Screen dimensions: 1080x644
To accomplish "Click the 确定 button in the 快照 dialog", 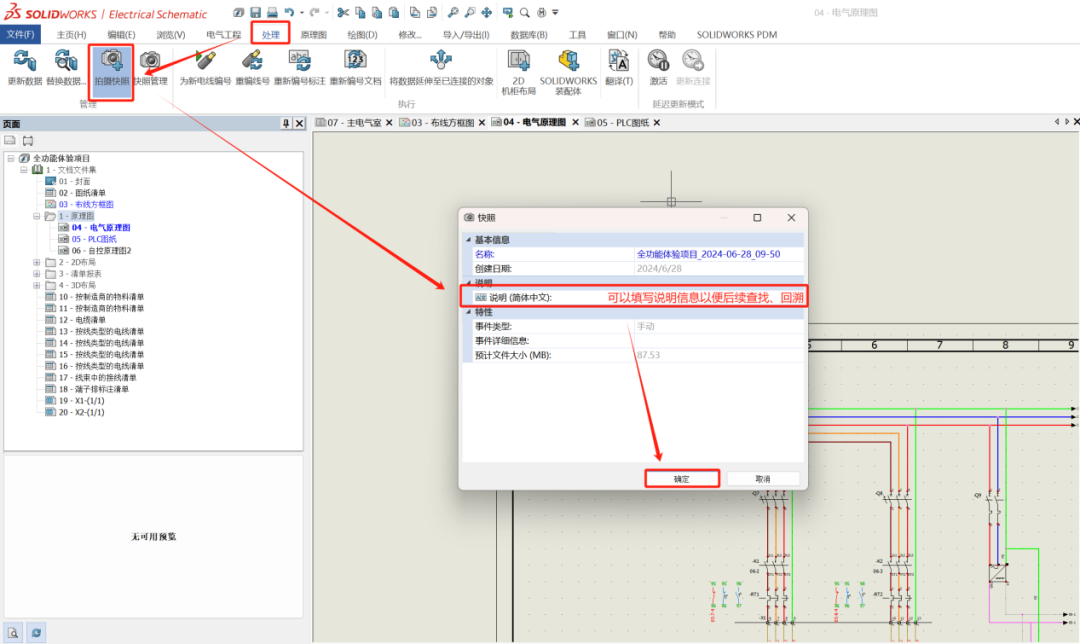I will tap(684, 478).
